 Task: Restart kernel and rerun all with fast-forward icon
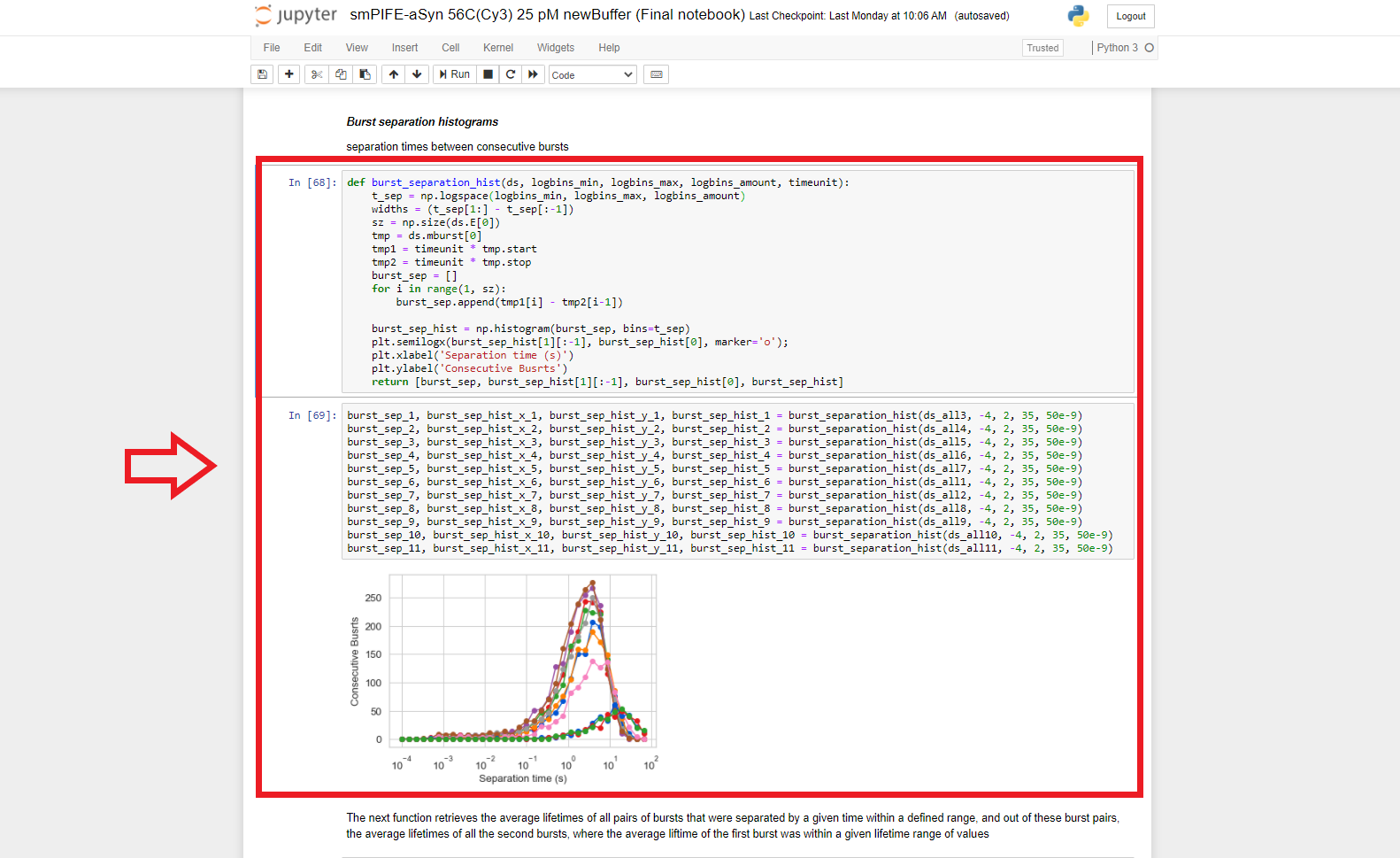tap(533, 74)
